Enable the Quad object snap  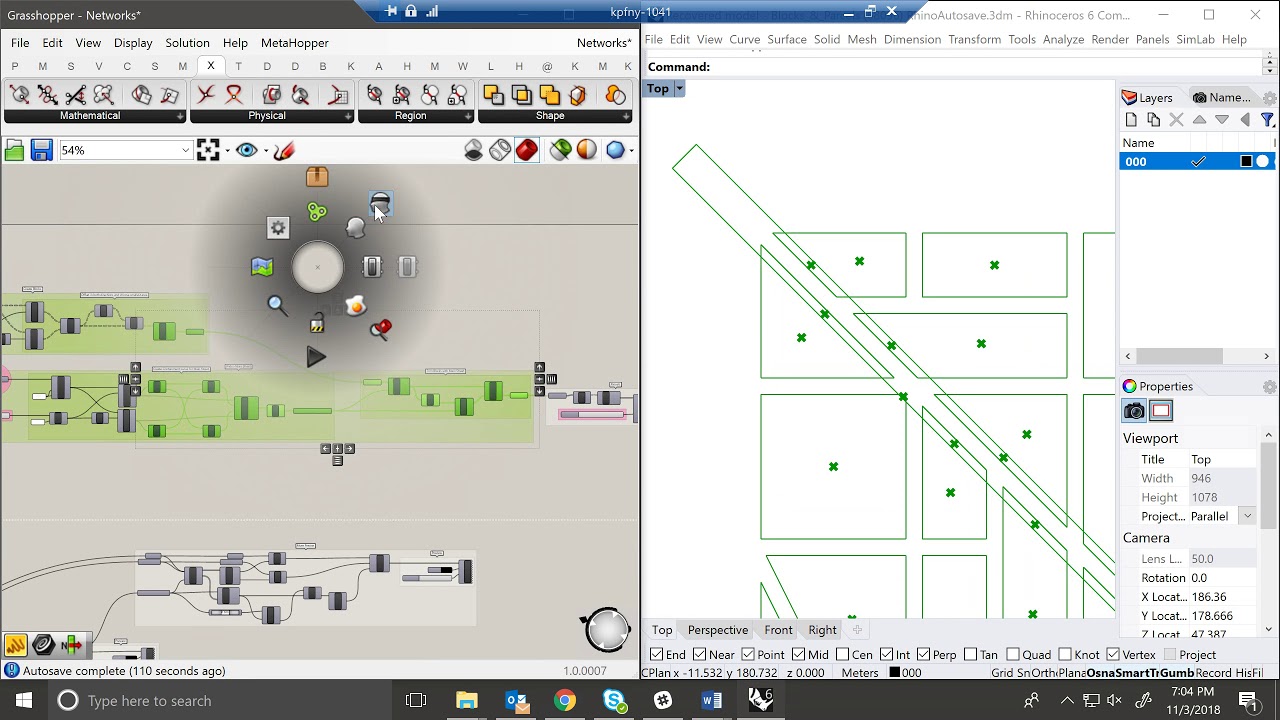(x=1013, y=655)
